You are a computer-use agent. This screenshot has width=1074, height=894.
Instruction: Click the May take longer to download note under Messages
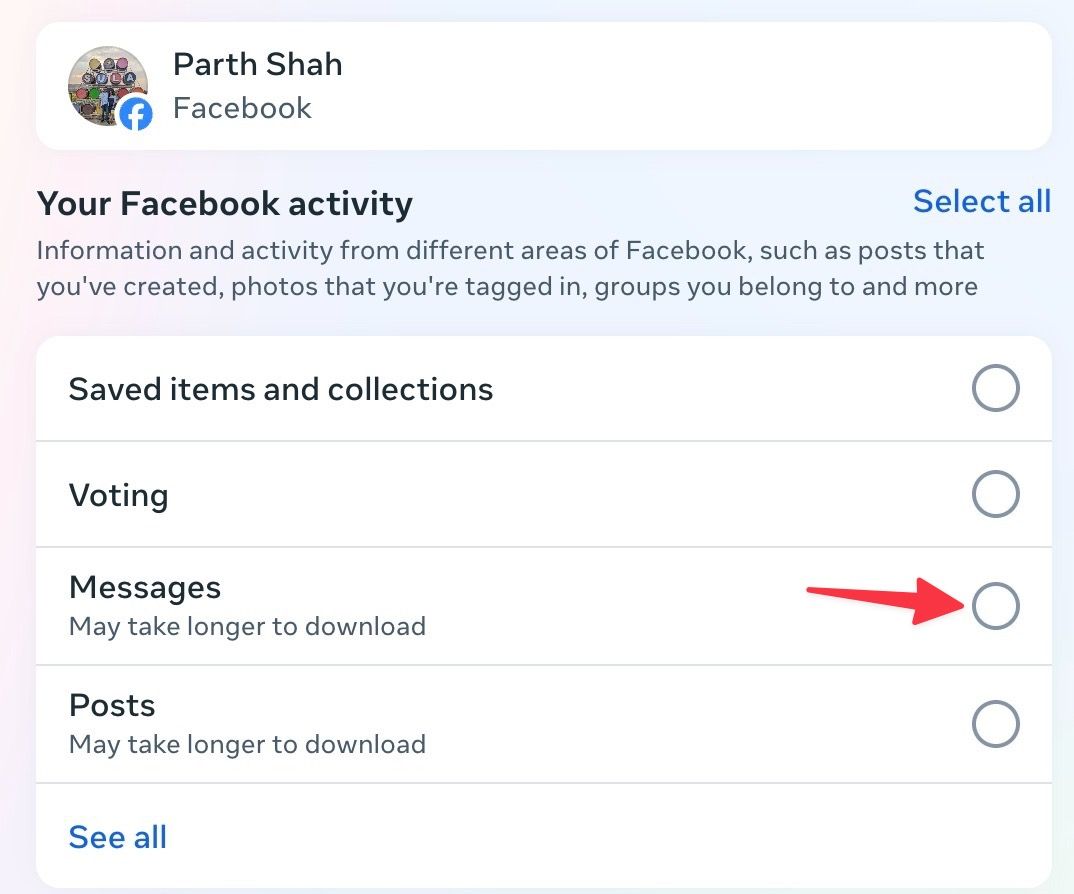click(247, 626)
